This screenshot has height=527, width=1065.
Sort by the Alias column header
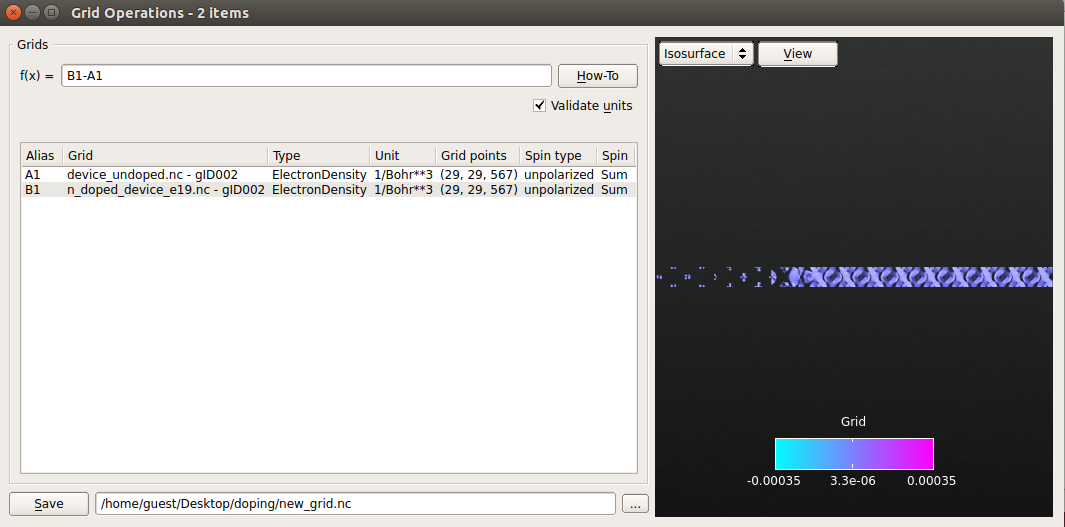pos(42,156)
